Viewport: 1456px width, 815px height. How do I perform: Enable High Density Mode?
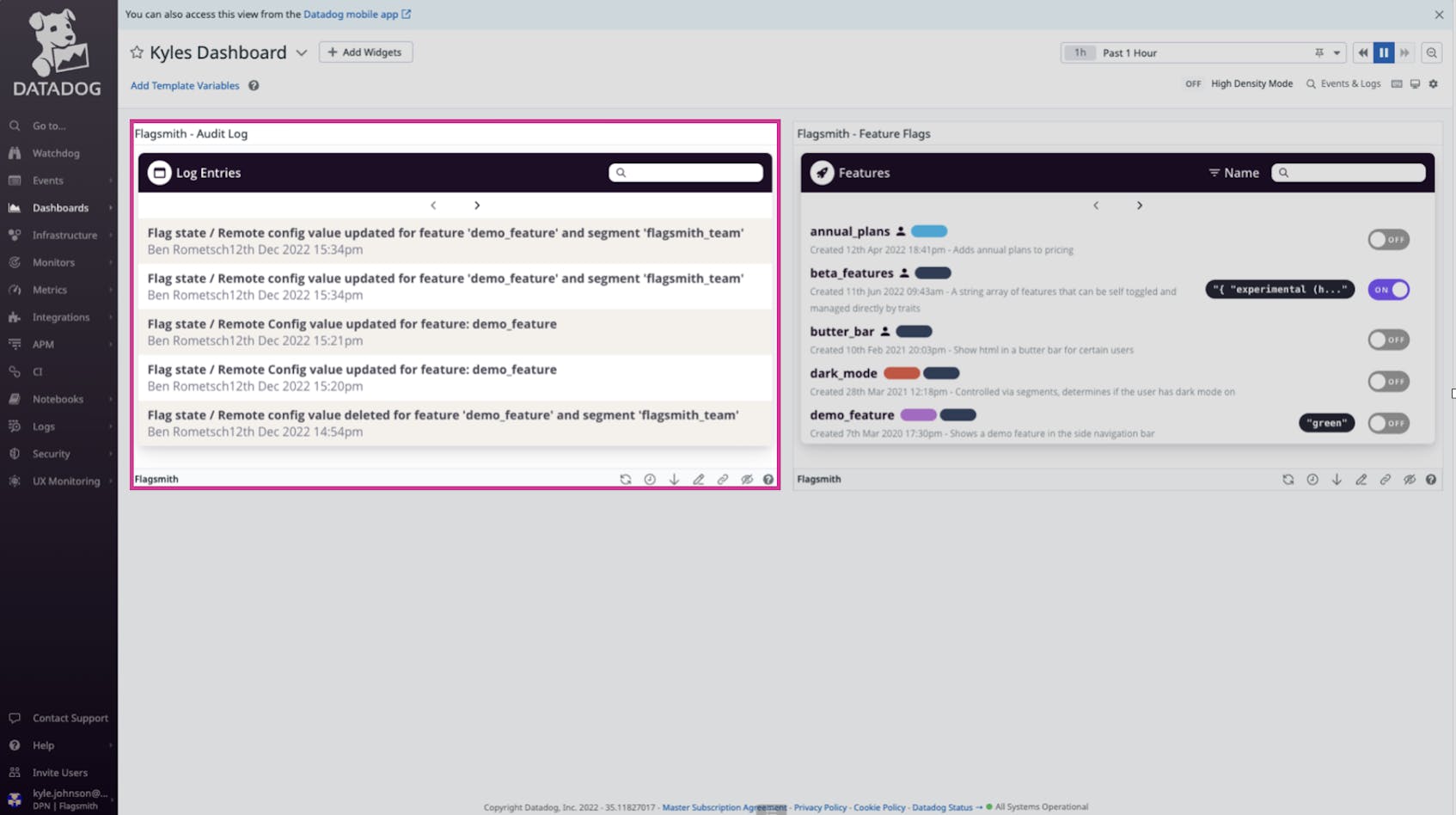tap(1193, 83)
